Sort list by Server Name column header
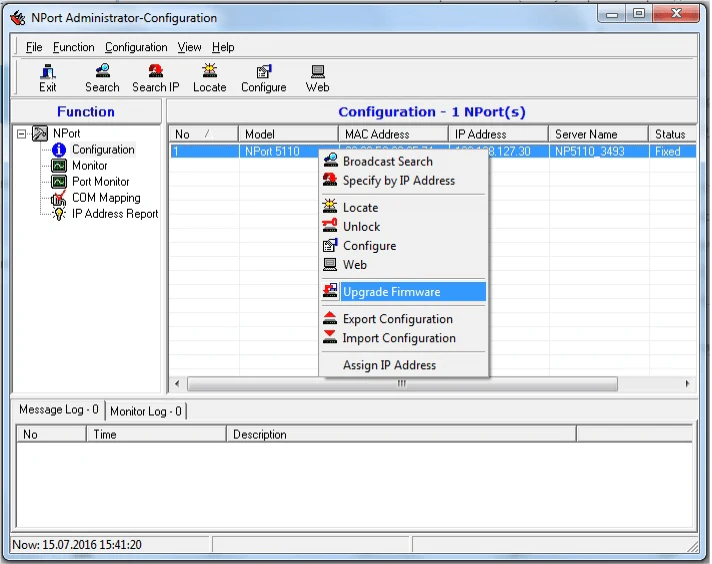This screenshot has height=564, width=712. coord(586,134)
